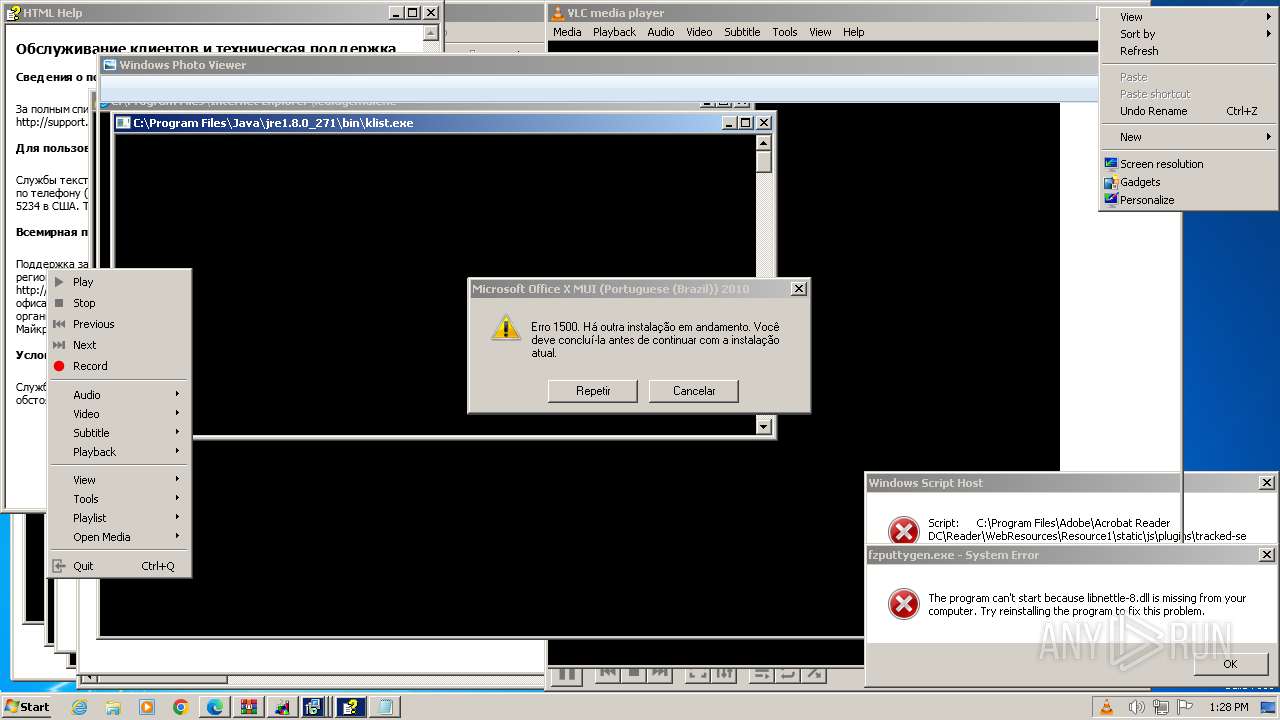
Task: Open Internet Explorer from the taskbar
Action: 79,707
